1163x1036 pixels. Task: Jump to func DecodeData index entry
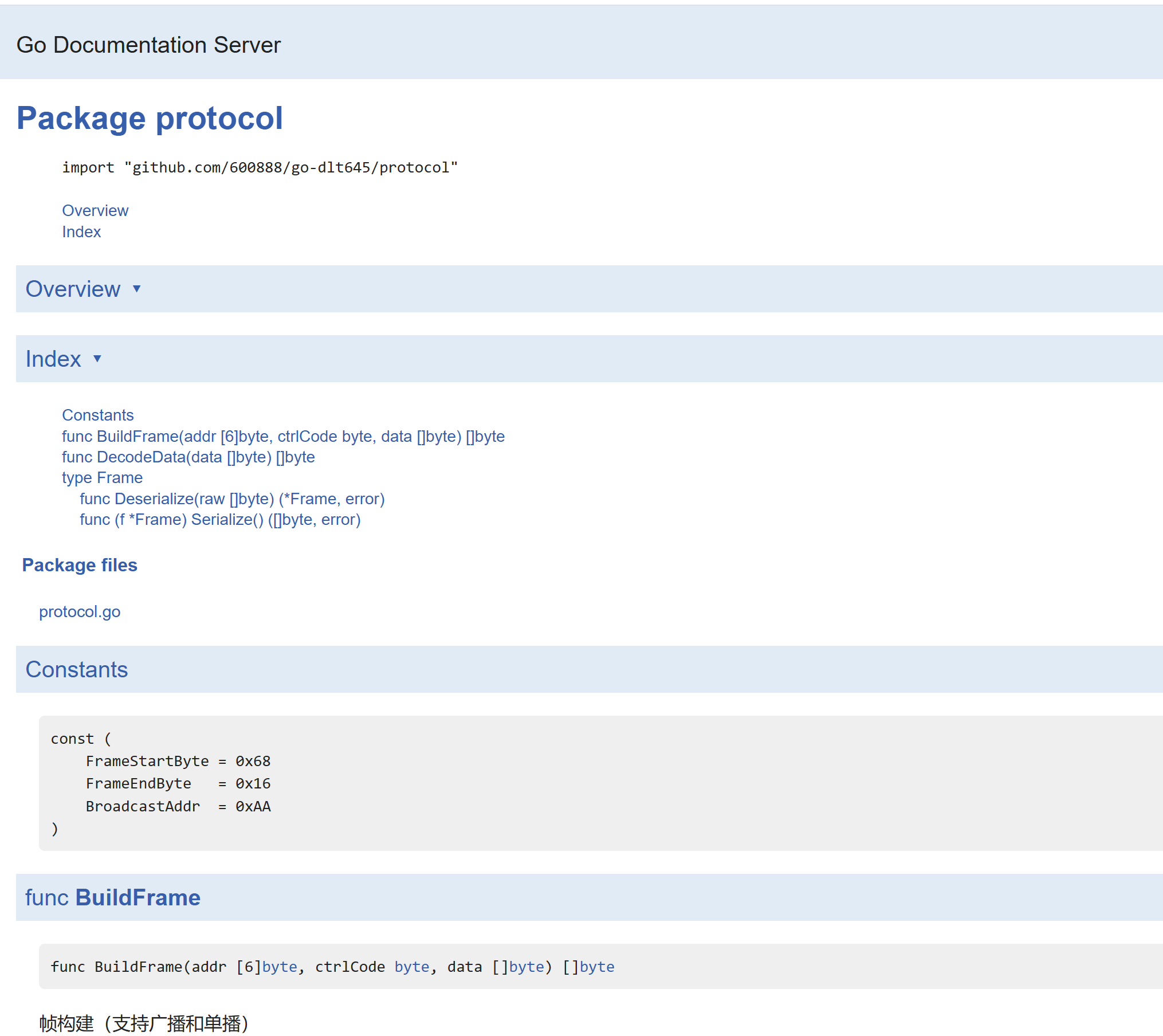[188, 457]
